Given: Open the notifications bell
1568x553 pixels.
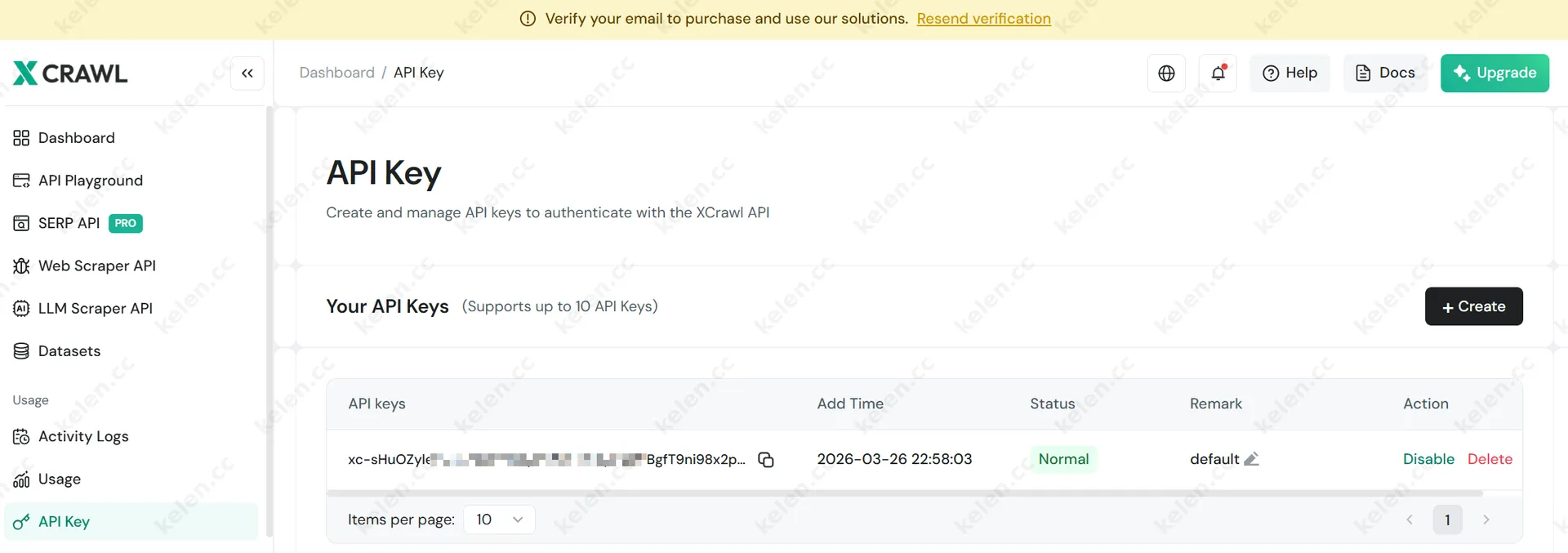Looking at the screenshot, I should tap(1218, 73).
